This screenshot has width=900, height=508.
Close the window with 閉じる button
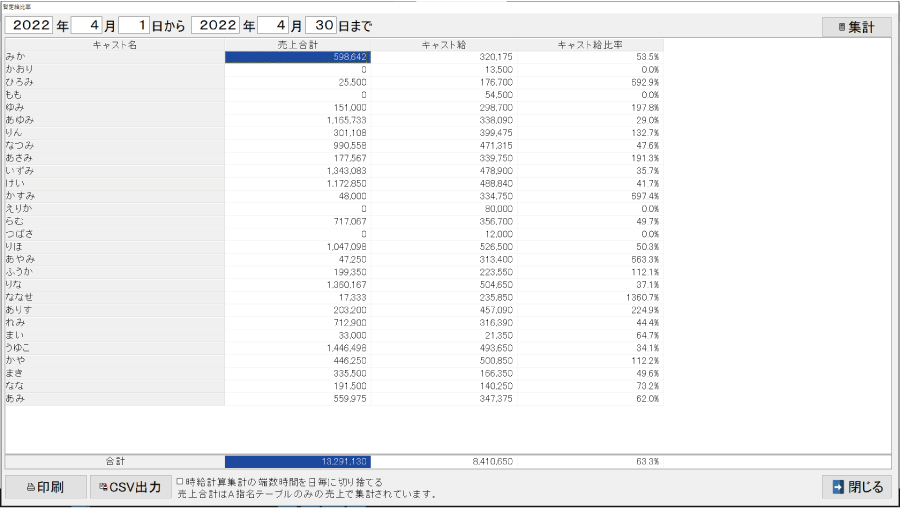tap(856, 487)
